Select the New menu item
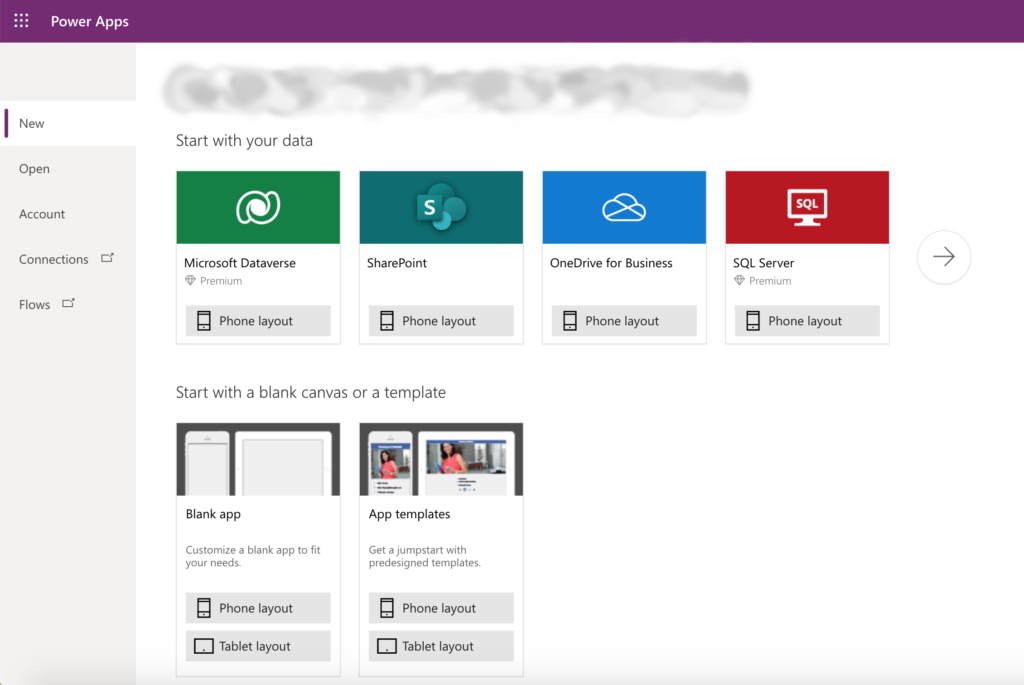1024x685 pixels. (x=68, y=123)
